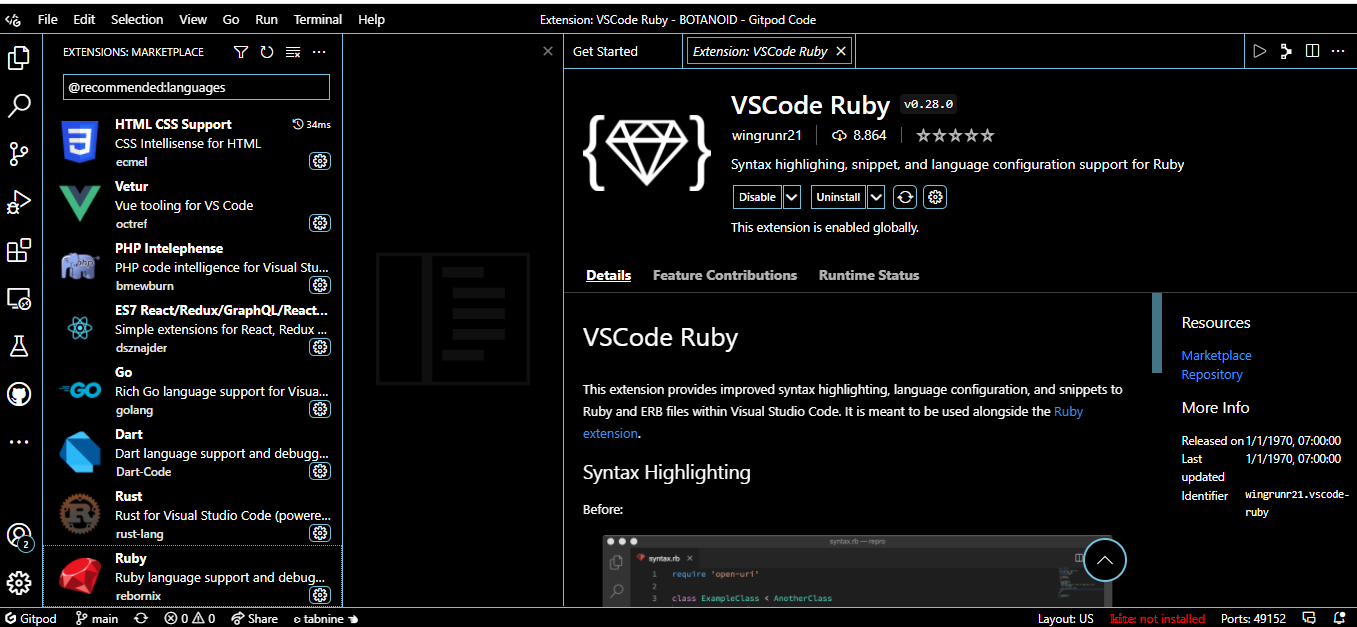Open the Marketplace resource link

1216,355
